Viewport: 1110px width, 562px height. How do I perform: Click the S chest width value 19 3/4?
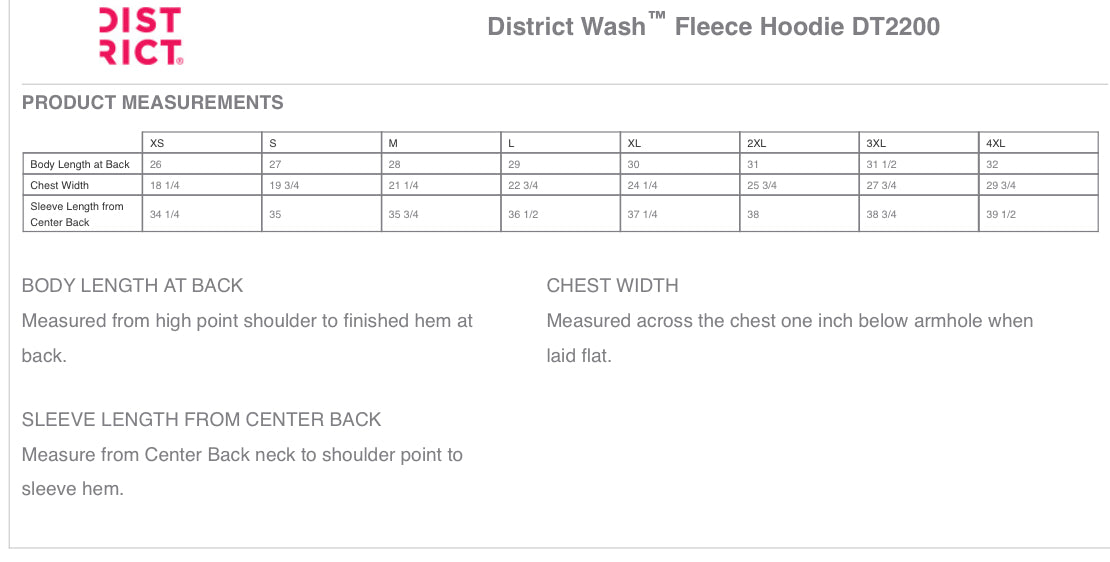284,185
